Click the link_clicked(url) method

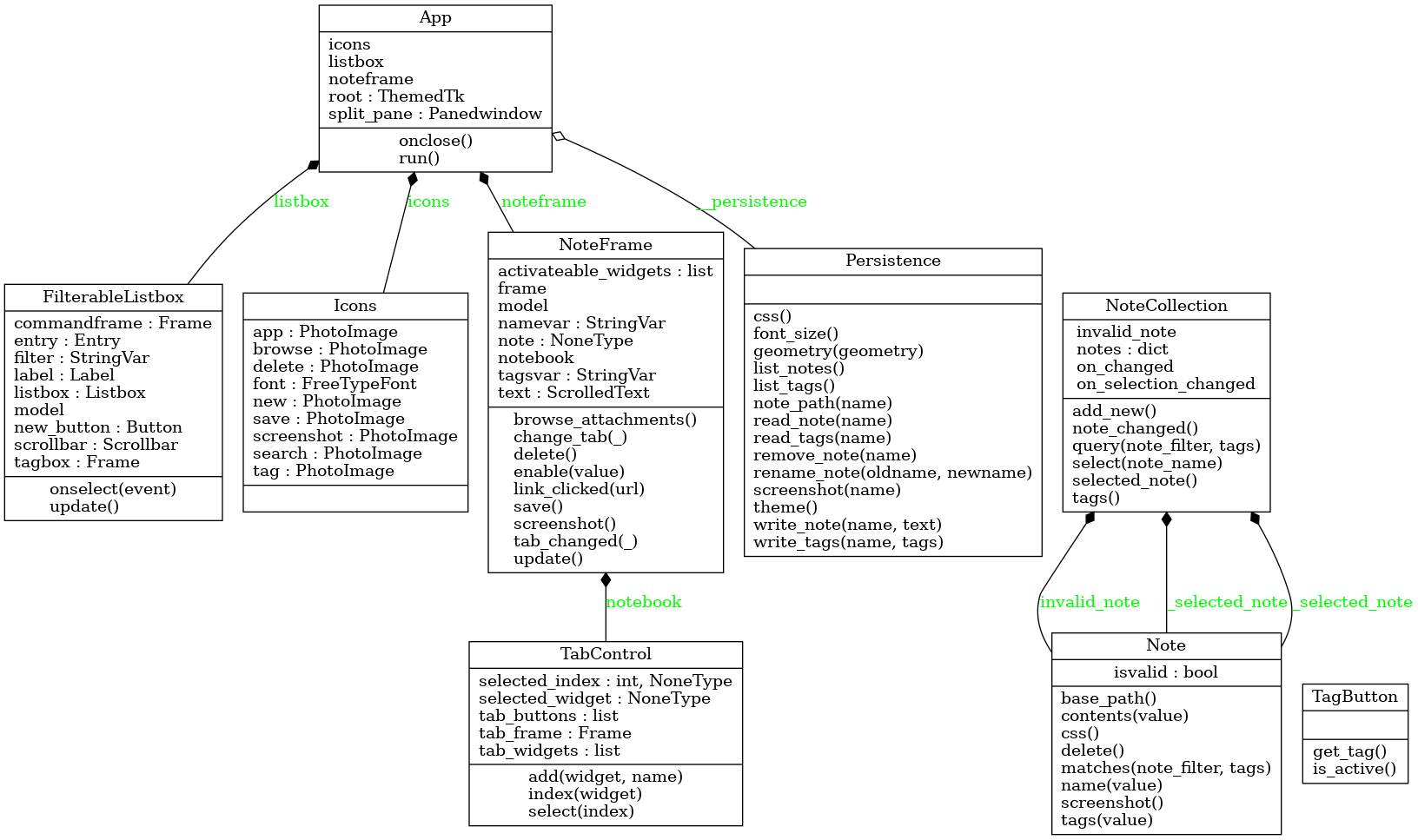click(580, 489)
